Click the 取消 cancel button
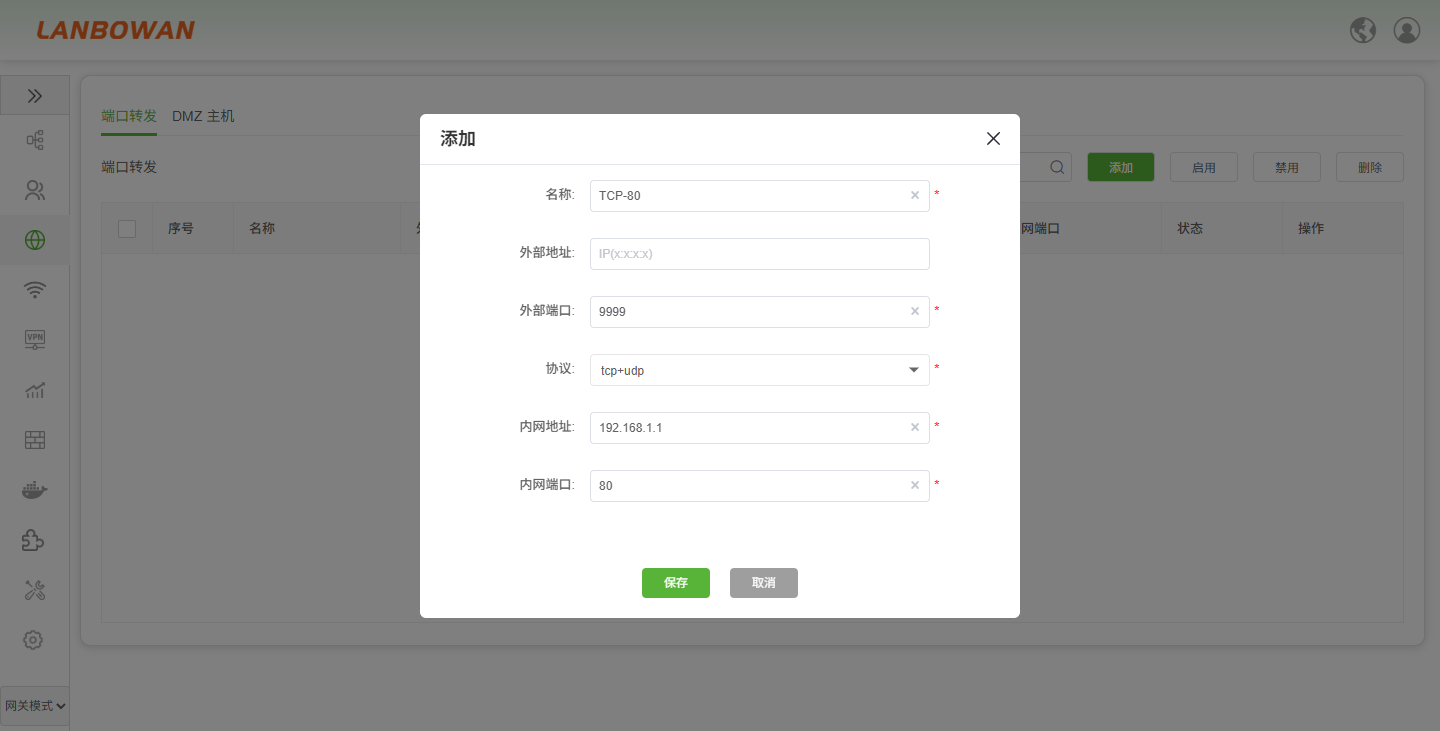The height and width of the screenshot is (731, 1440). click(x=764, y=583)
